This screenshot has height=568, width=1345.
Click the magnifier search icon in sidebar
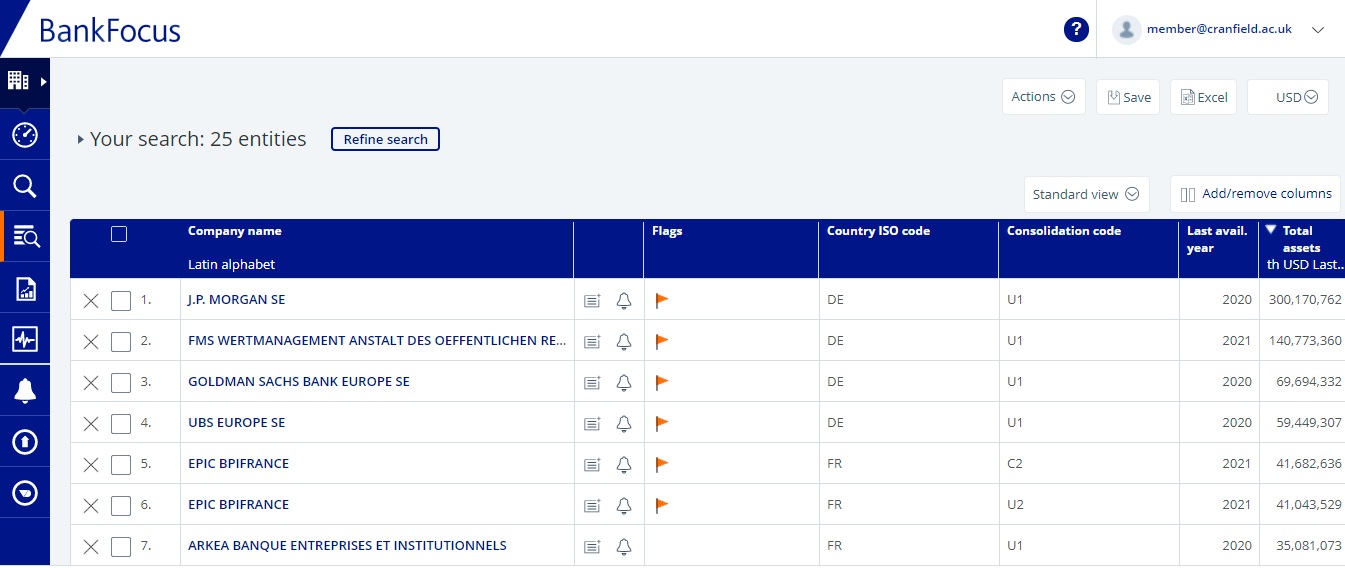24,186
